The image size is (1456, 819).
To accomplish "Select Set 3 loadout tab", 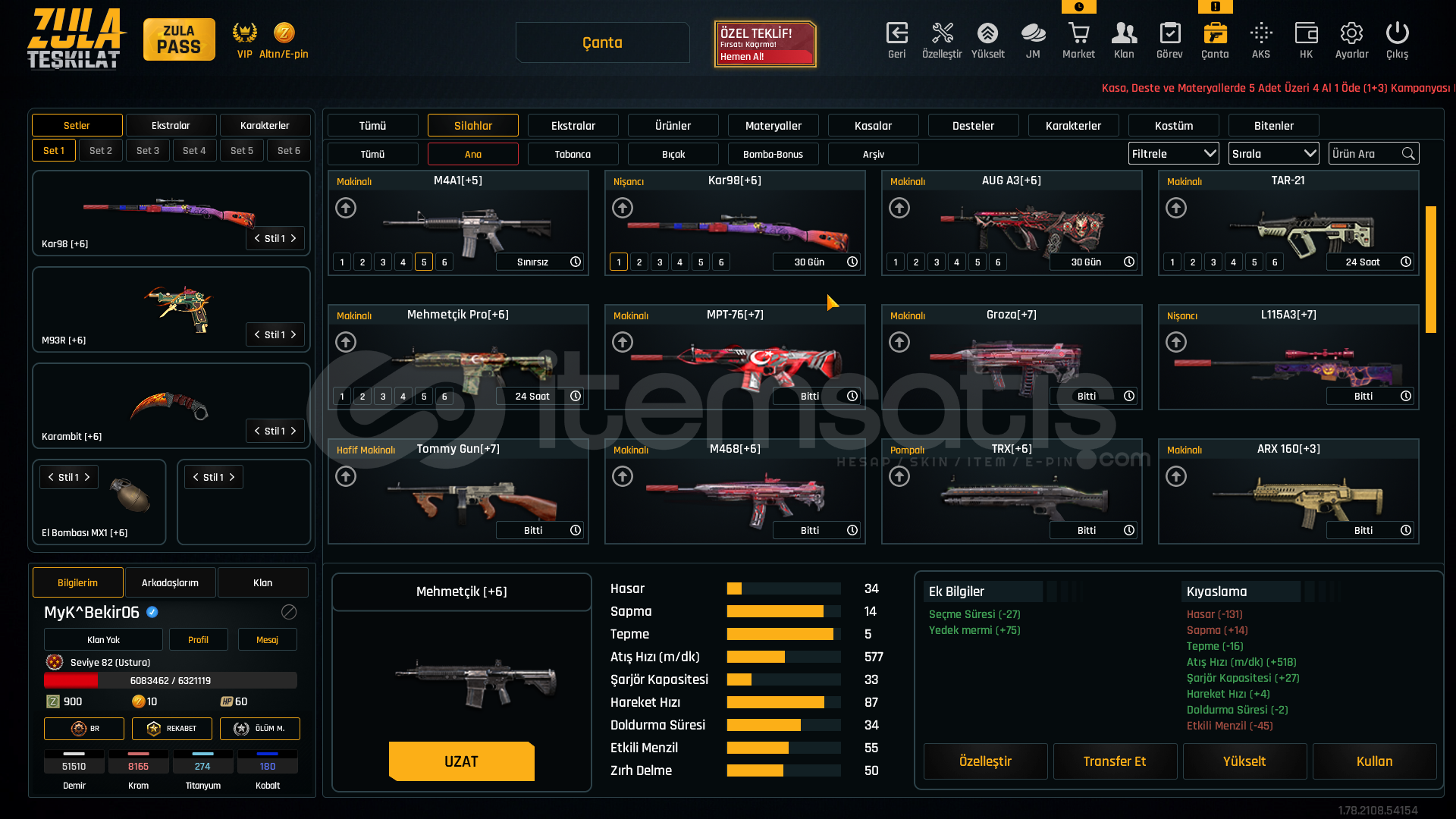I will (148, 150).
